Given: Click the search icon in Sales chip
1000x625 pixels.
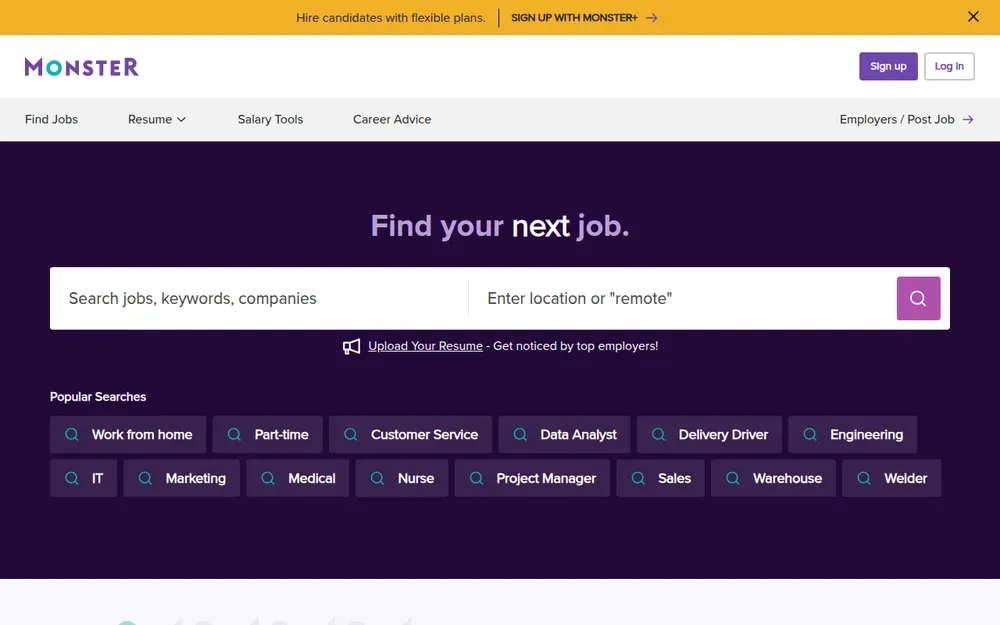Looking at the screenshot, I should 638,478.
